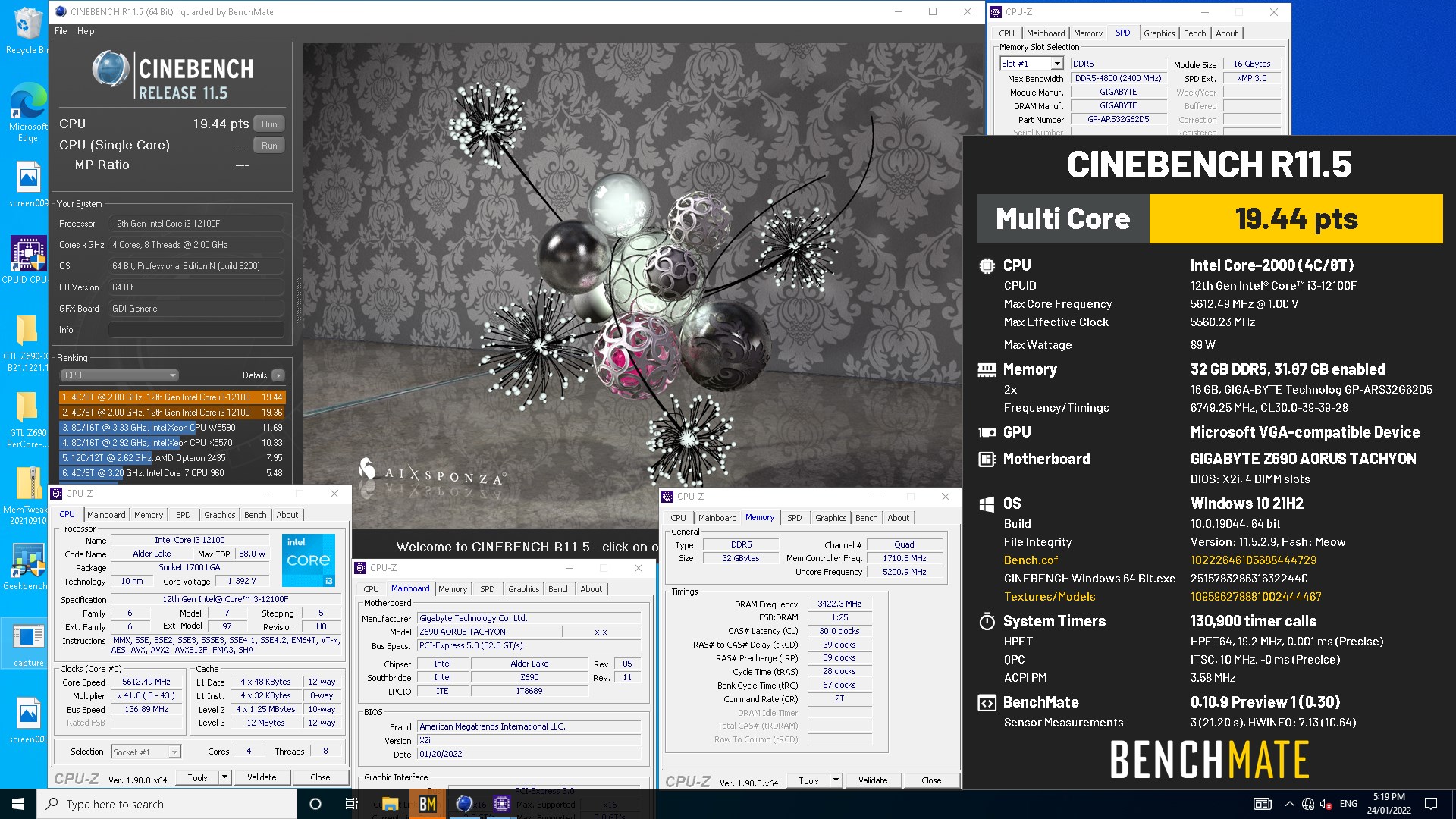Open Task View on the taskbar
The width and height of the screenshot is (1456, 819).
point(352,804)
